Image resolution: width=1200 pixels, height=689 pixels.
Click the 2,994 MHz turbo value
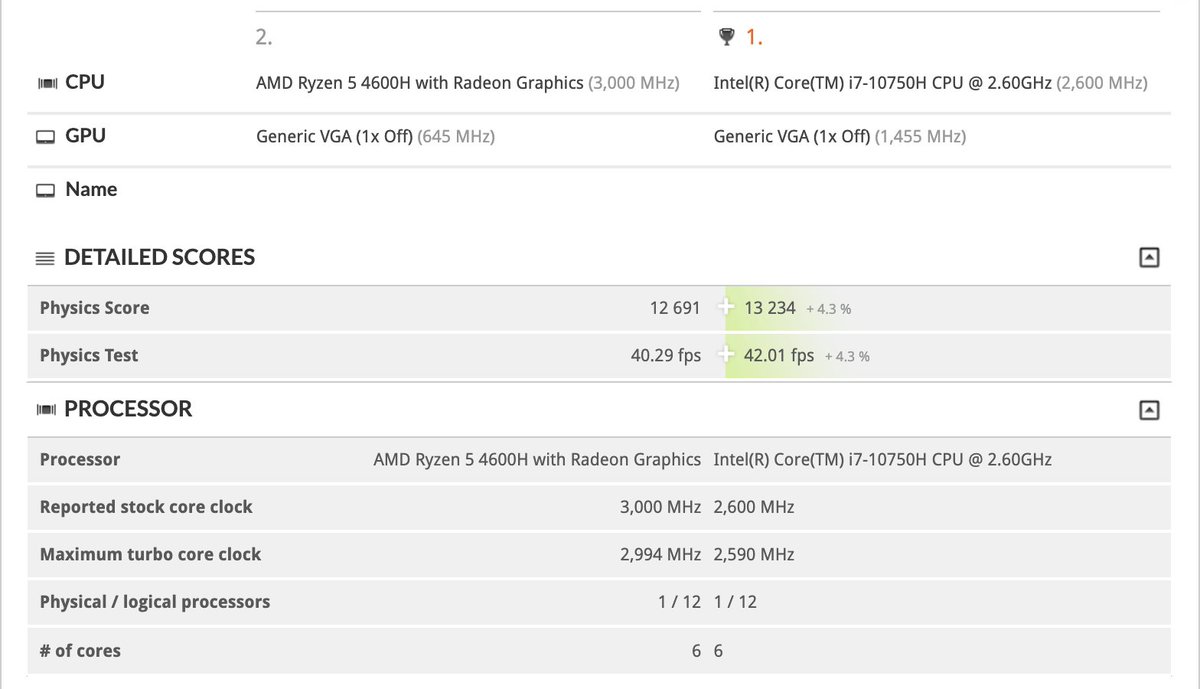(x=661, y=554)
